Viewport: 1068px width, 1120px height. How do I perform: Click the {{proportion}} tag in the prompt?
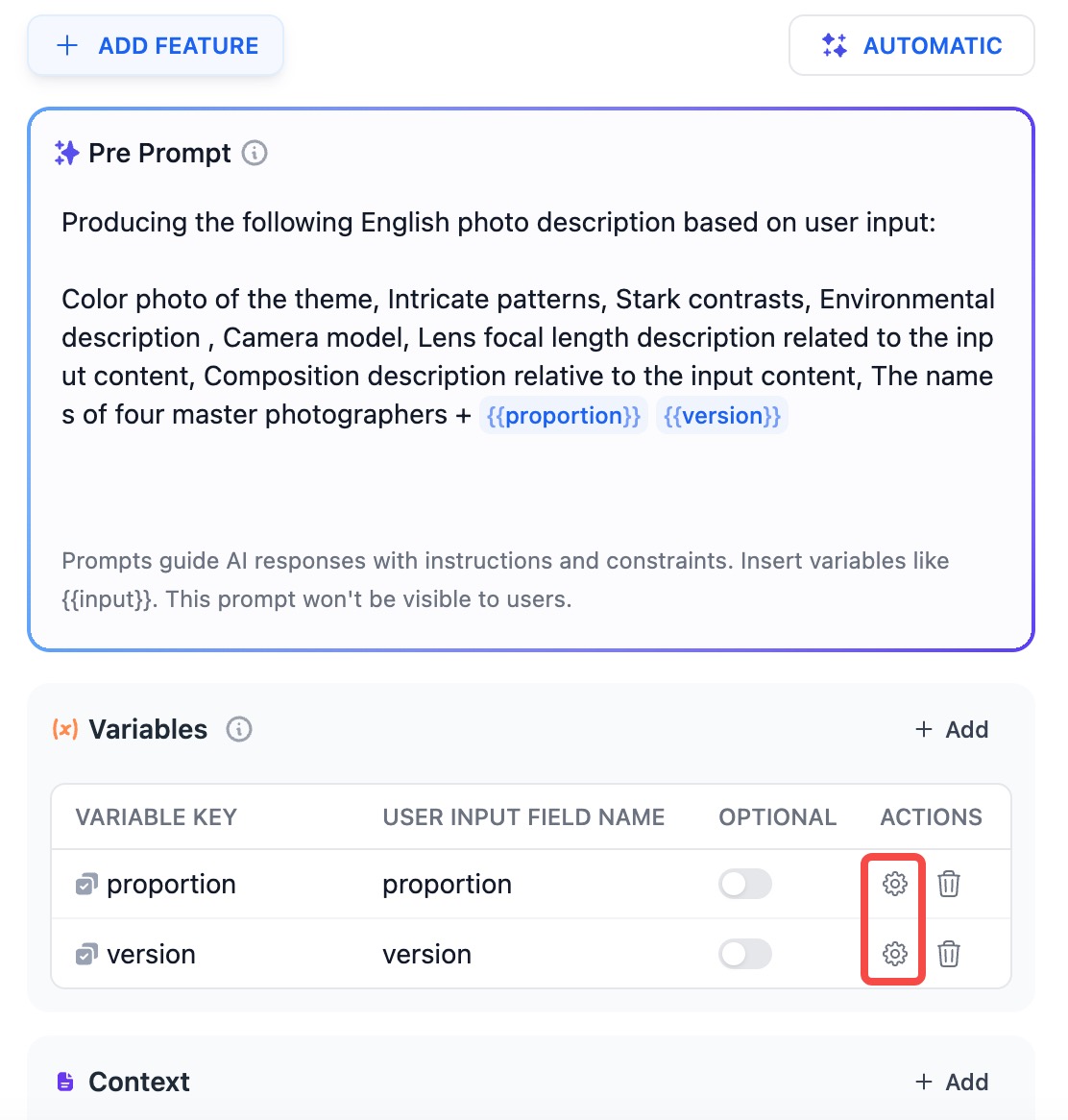(563, 415)
